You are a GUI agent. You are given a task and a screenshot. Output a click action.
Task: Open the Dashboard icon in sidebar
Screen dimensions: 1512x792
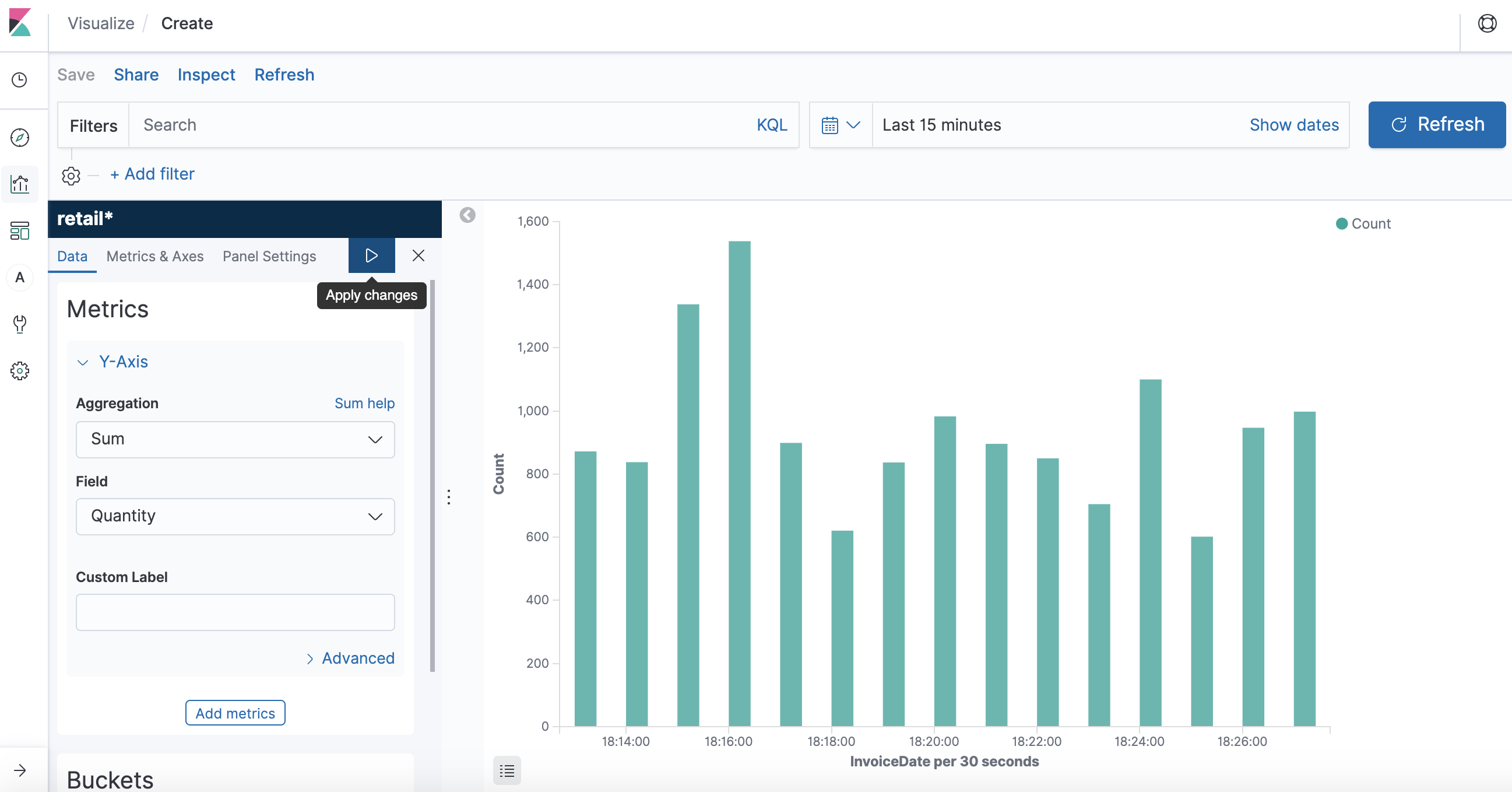click(20, 231)
